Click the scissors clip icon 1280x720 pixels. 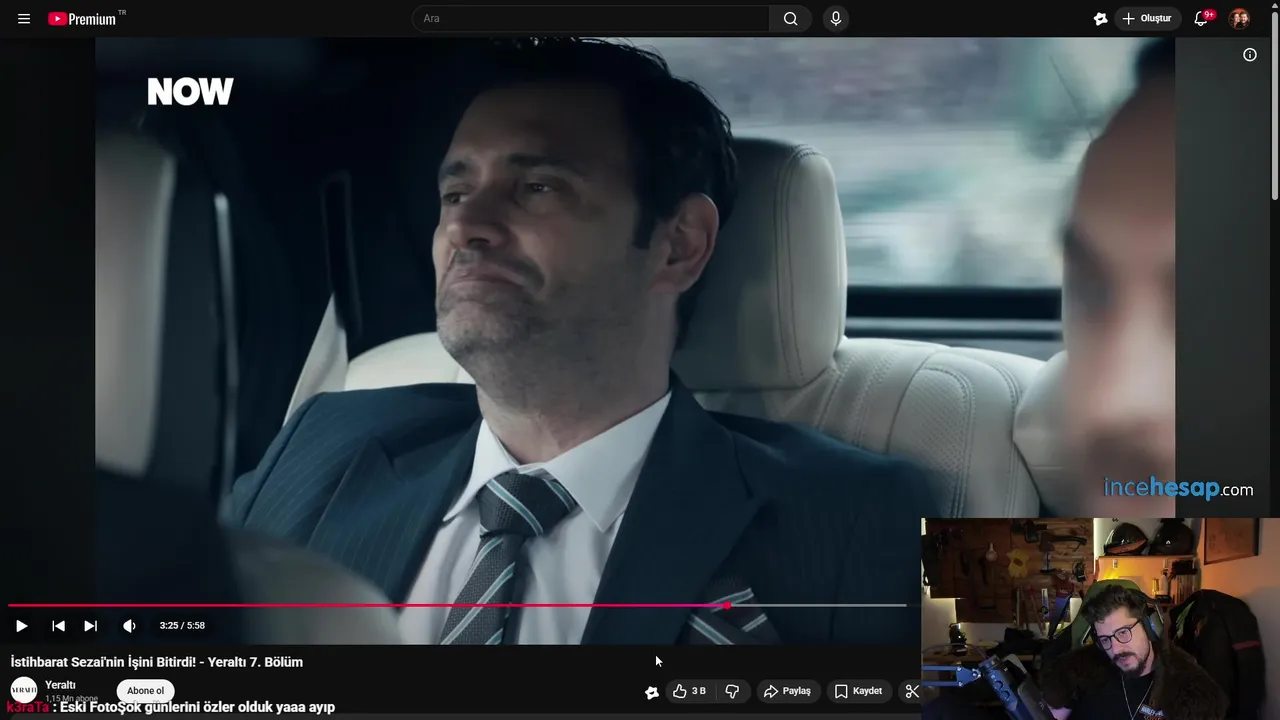pos(912,691)
